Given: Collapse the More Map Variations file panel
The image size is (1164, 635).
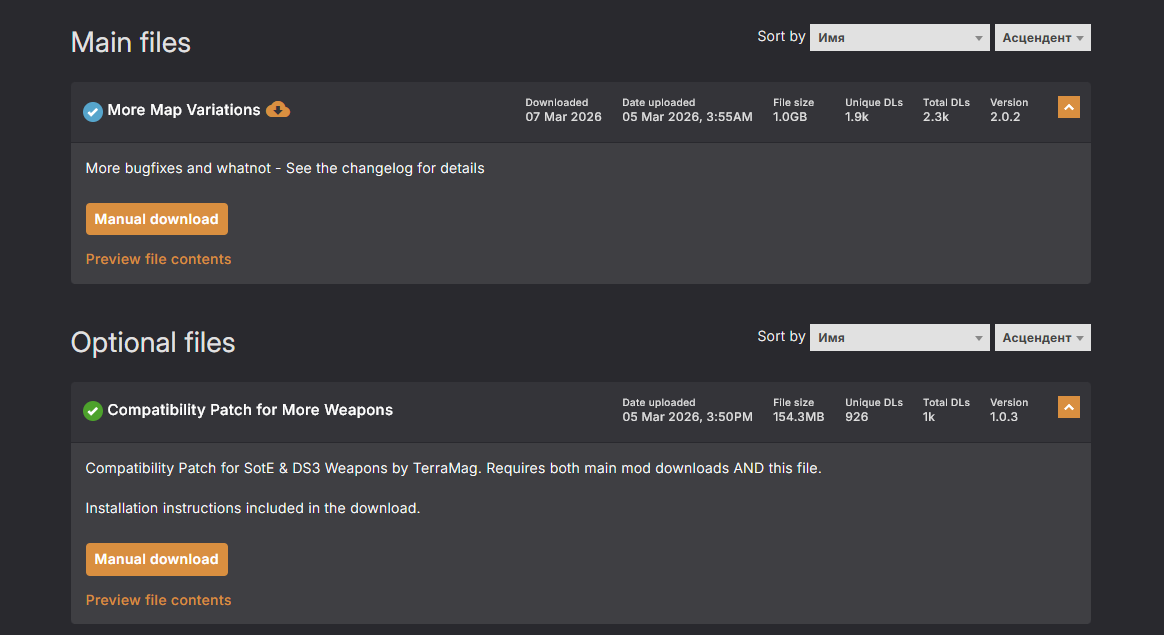Looking at the screenshot, I should tap(1068, 107).
